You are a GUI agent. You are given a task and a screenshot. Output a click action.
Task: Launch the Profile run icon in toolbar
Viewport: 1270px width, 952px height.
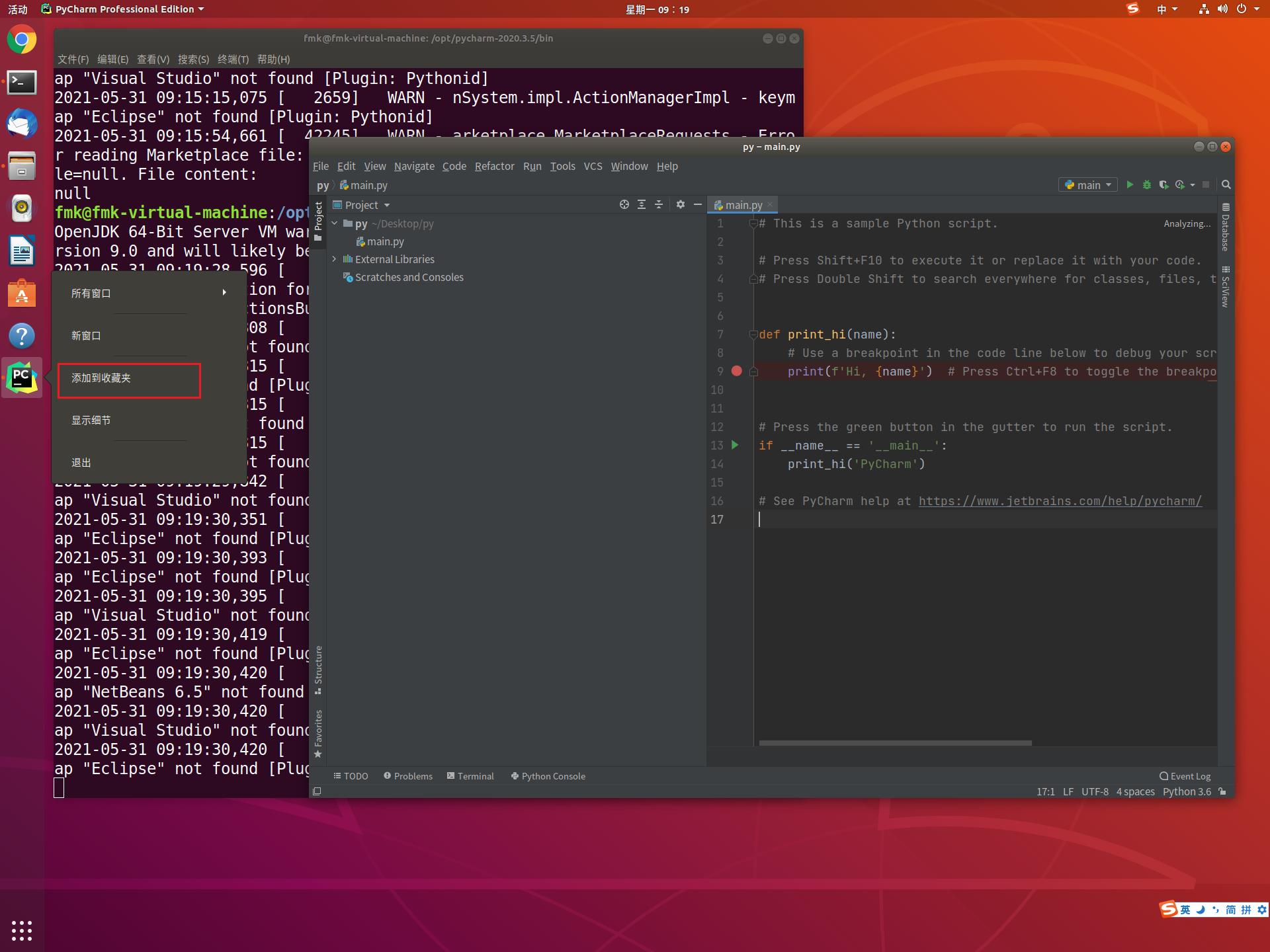[1180, 185]
